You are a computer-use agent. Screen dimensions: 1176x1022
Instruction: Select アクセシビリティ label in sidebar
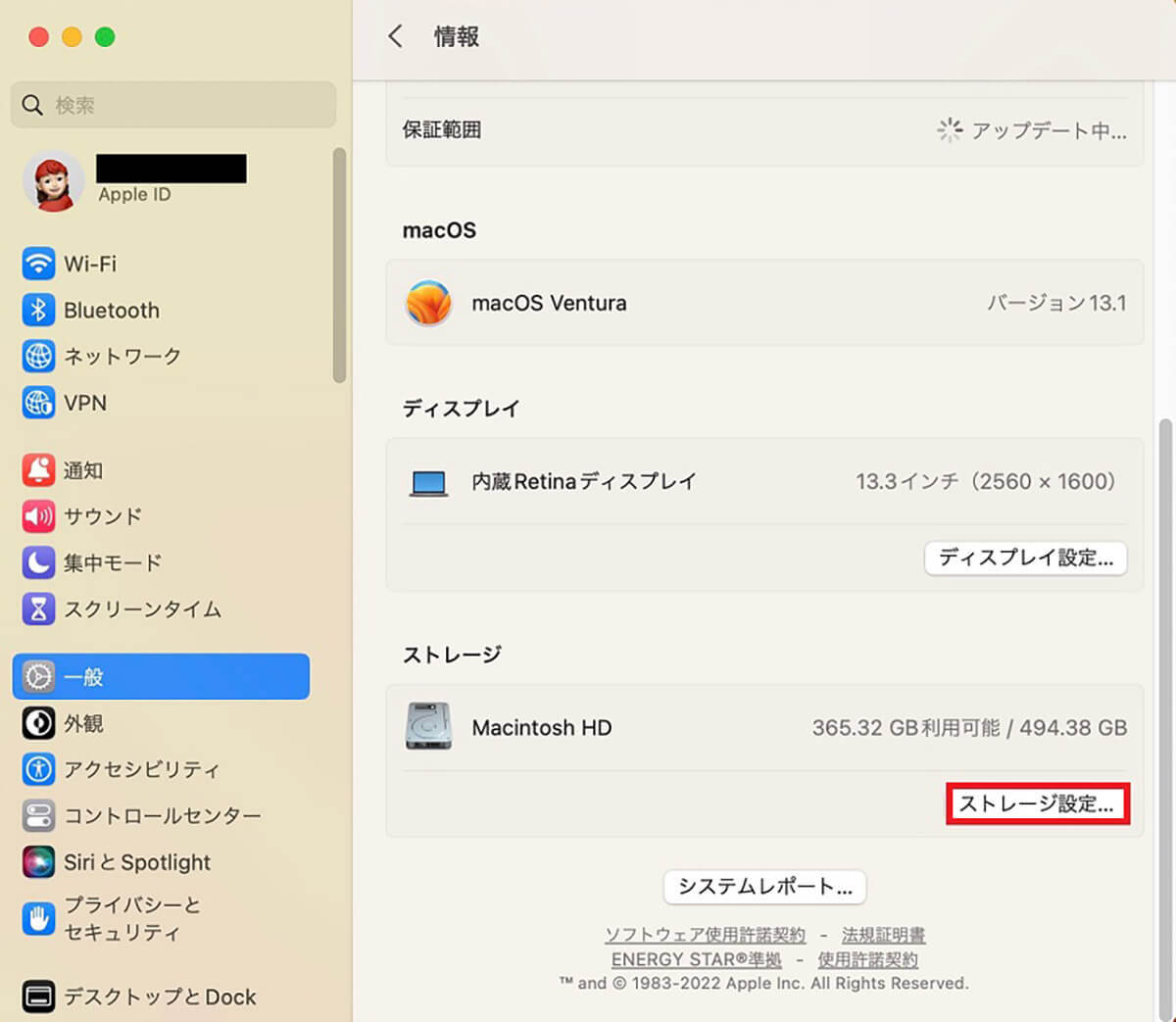pos(142,769)
